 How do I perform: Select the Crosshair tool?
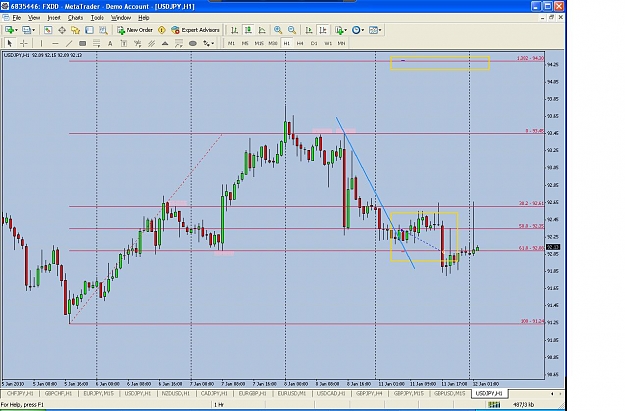point(24,43)
